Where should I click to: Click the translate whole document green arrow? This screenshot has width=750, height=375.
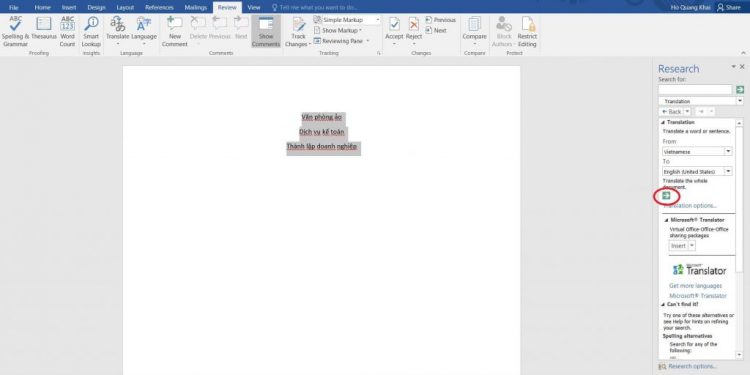point(666,196)
